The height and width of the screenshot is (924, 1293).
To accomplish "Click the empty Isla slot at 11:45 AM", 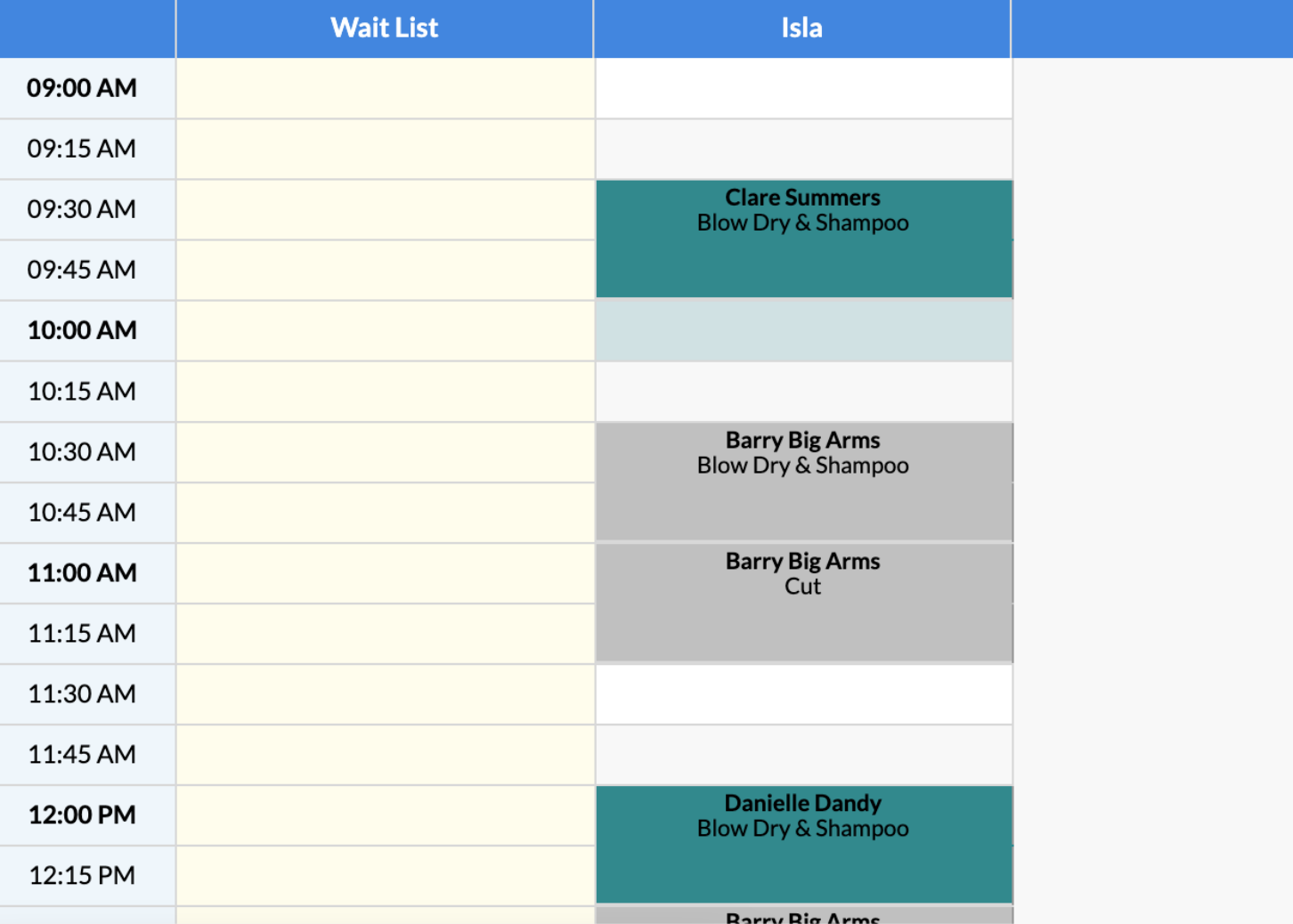I will point(801,754).
